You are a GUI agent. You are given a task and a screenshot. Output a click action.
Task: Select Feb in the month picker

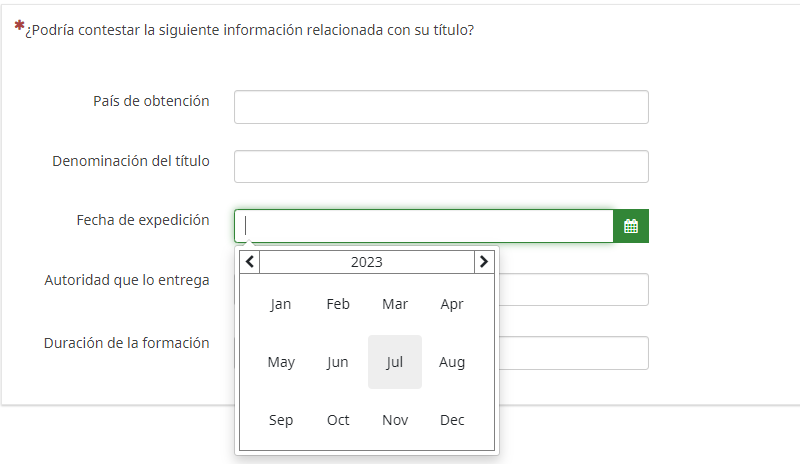[338, 304]
